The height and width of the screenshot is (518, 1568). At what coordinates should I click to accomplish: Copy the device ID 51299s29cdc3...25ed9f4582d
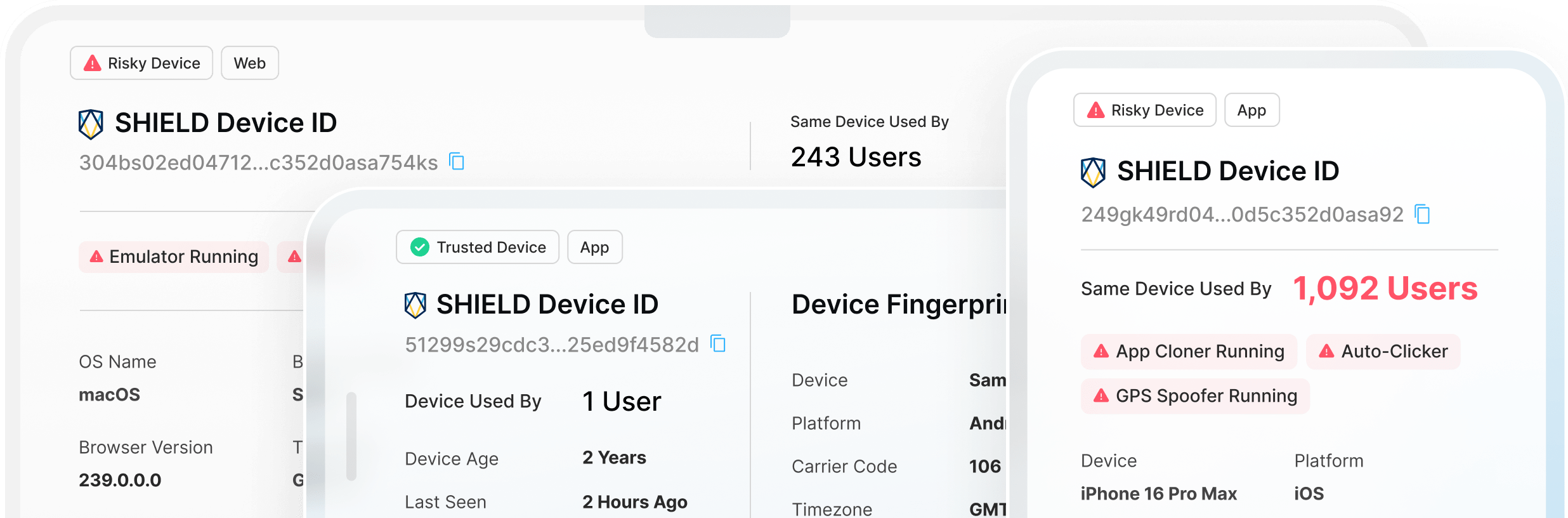coord(718,343)
